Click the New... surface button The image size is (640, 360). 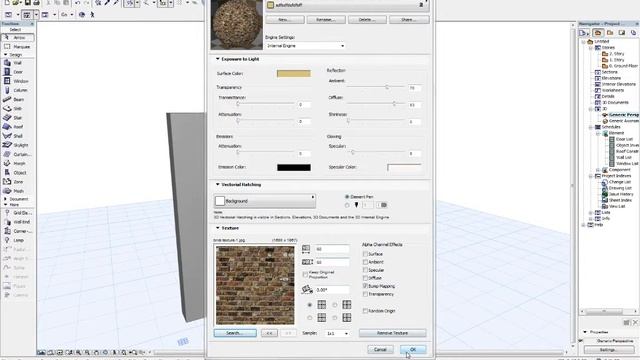click(285, 20)
